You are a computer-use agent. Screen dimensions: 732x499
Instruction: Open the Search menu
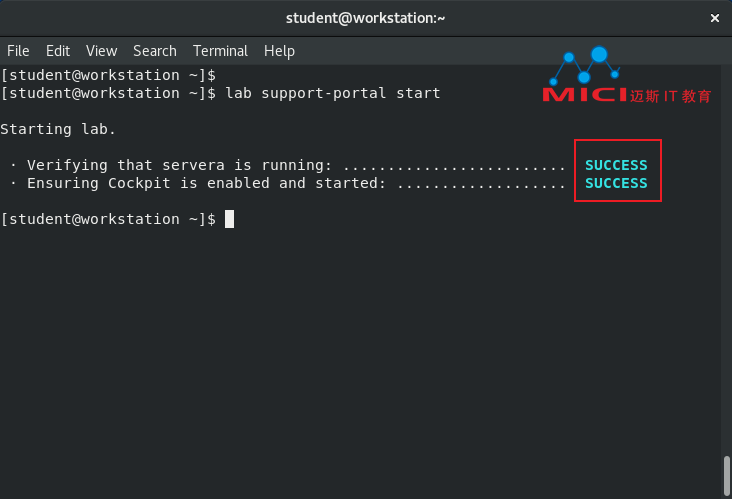click(155, 51)
